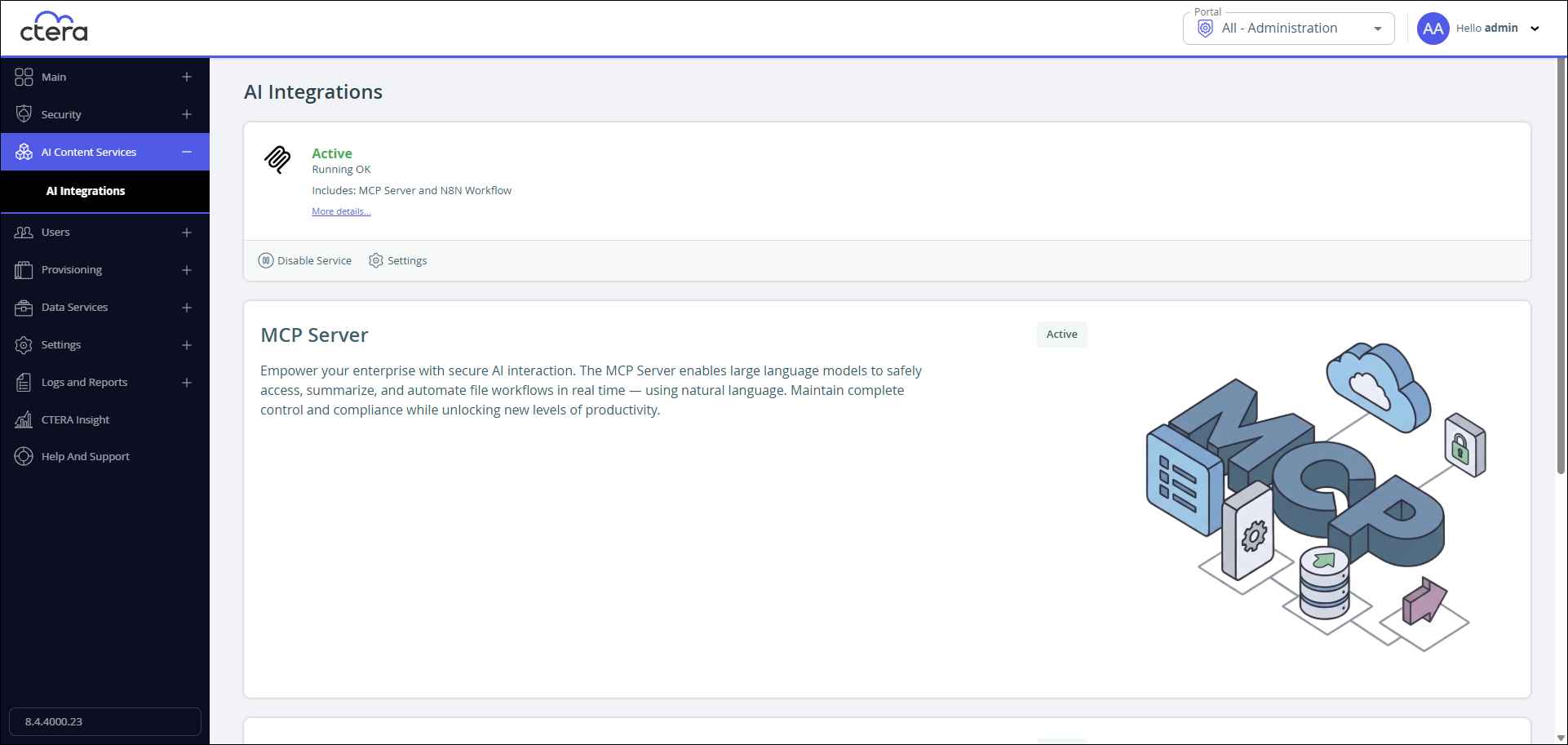1568x745 pixels.
Task: Click the Main grid icon in sidebar
Action: (x=24, y=77)
